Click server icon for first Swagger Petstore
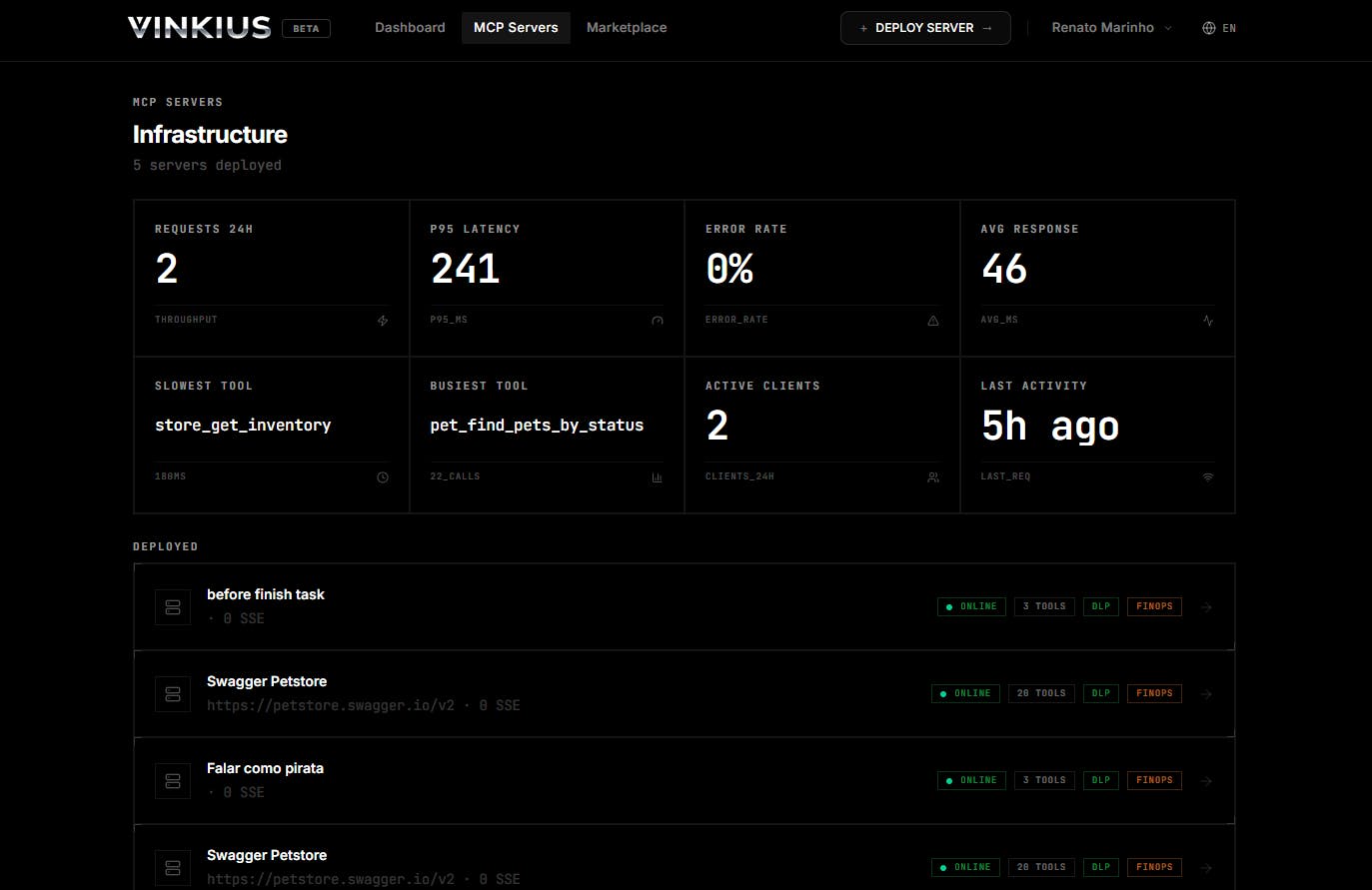The height and width of the screenshot is (890, 1372). (x=173, y=694)
